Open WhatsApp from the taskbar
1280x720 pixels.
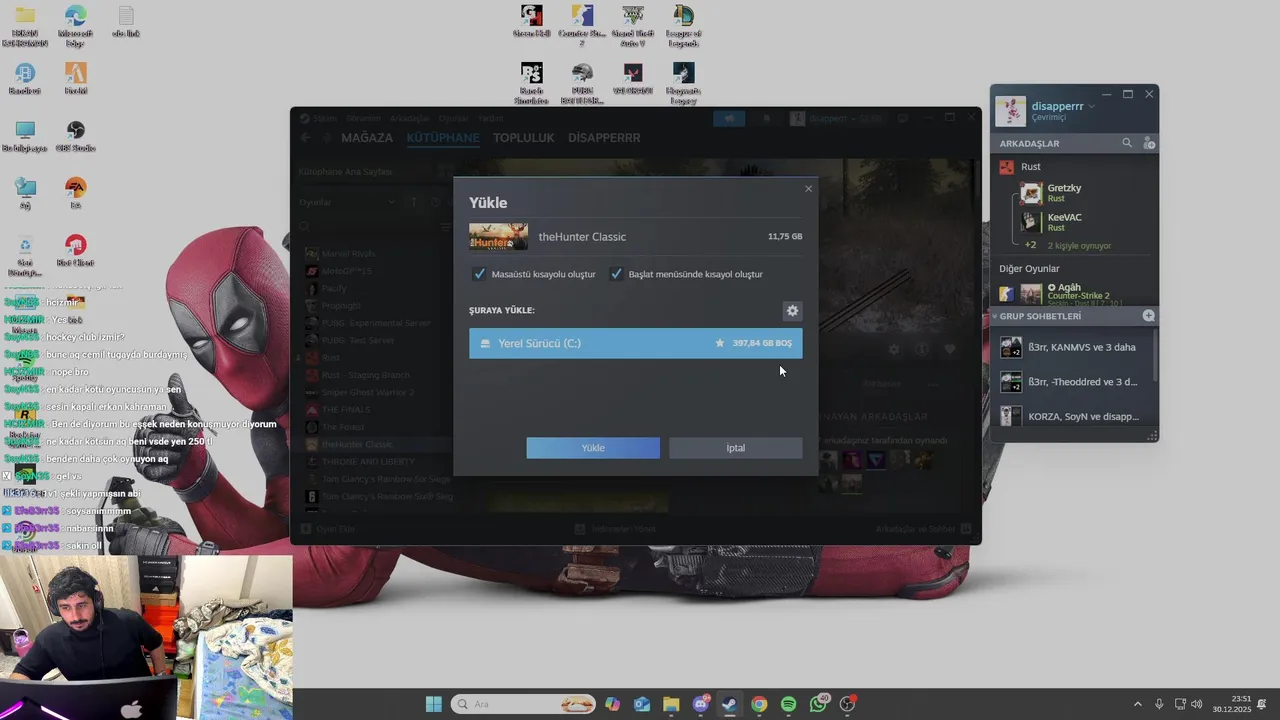[818, 704]
